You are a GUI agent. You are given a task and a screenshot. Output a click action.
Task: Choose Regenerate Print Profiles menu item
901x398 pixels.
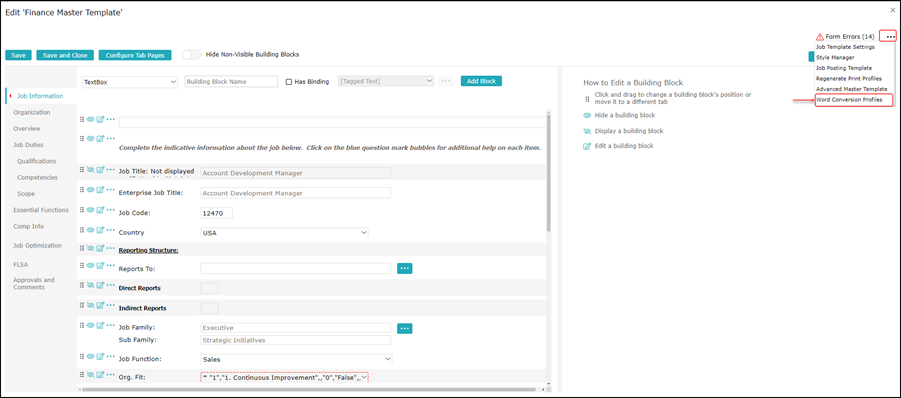849,78
